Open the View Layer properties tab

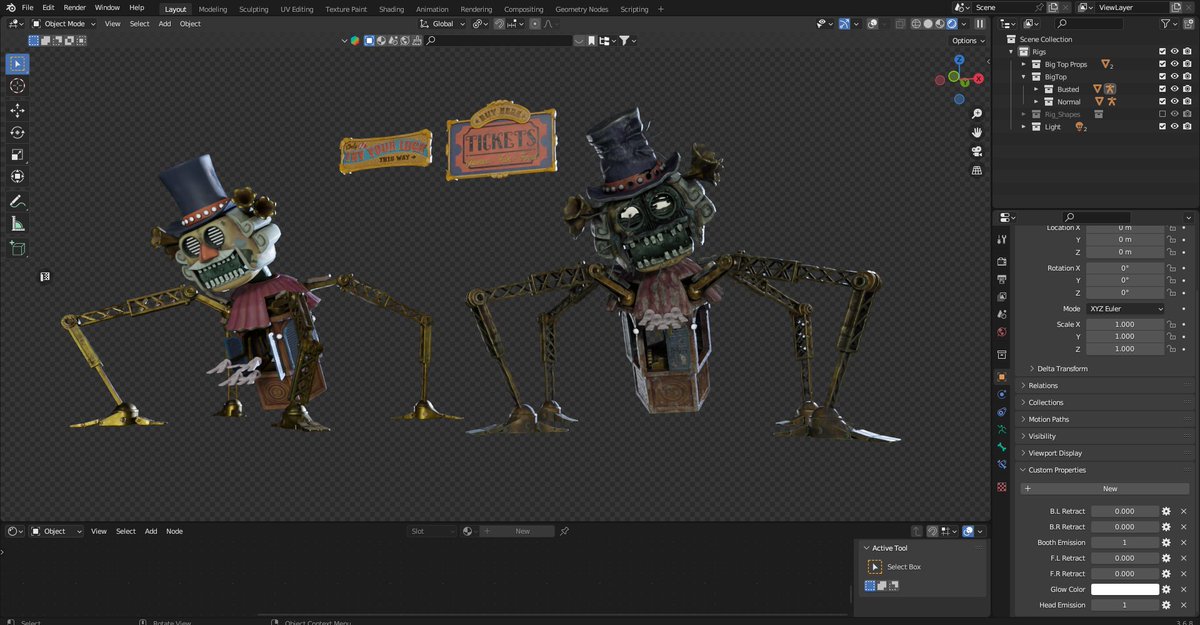point(1002,297)
